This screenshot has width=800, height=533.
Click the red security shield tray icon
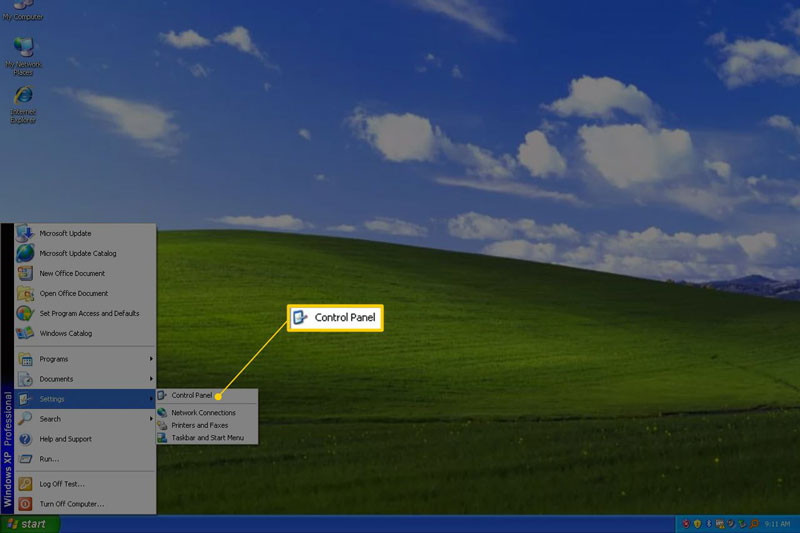tap(686, 524)
